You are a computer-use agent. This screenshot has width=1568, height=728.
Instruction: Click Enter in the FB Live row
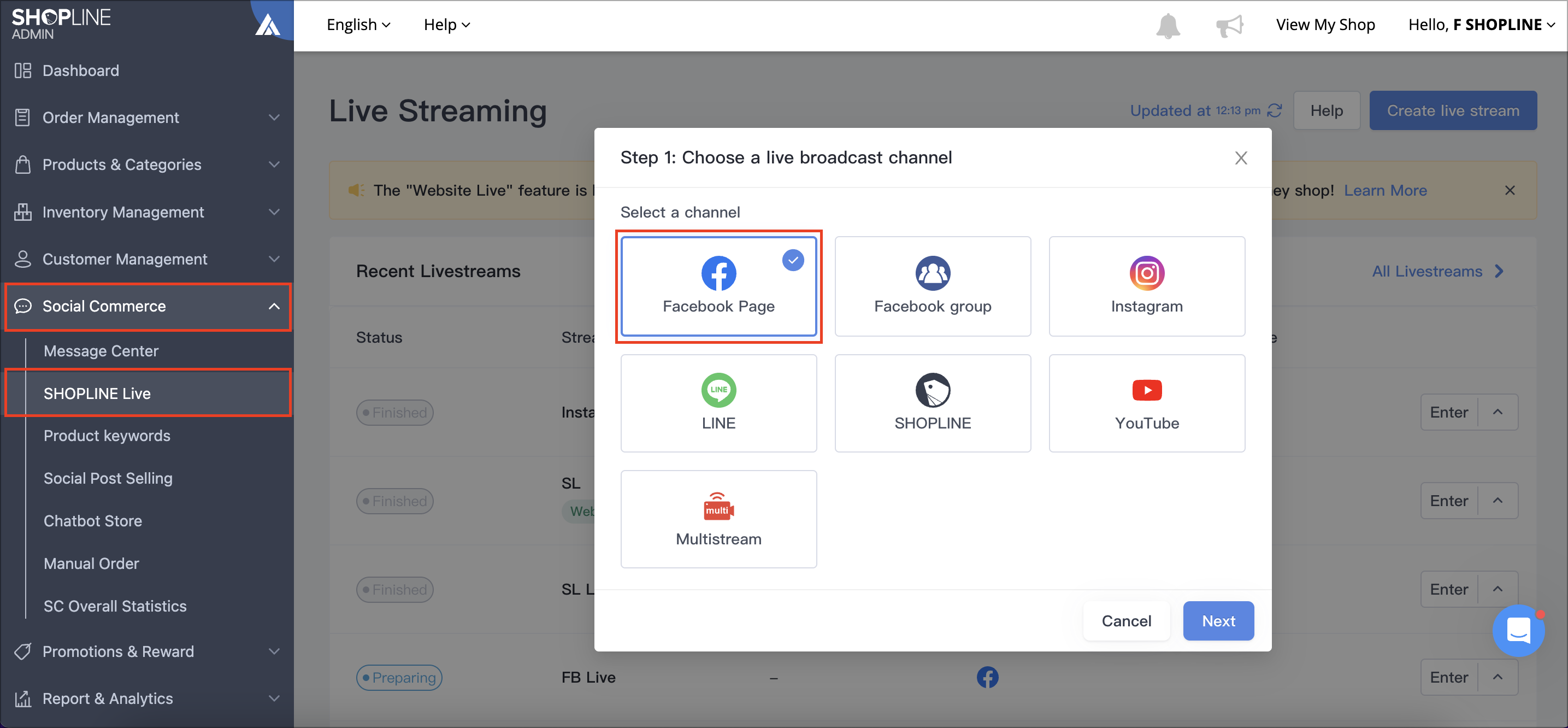click(x=1449, y=677)
